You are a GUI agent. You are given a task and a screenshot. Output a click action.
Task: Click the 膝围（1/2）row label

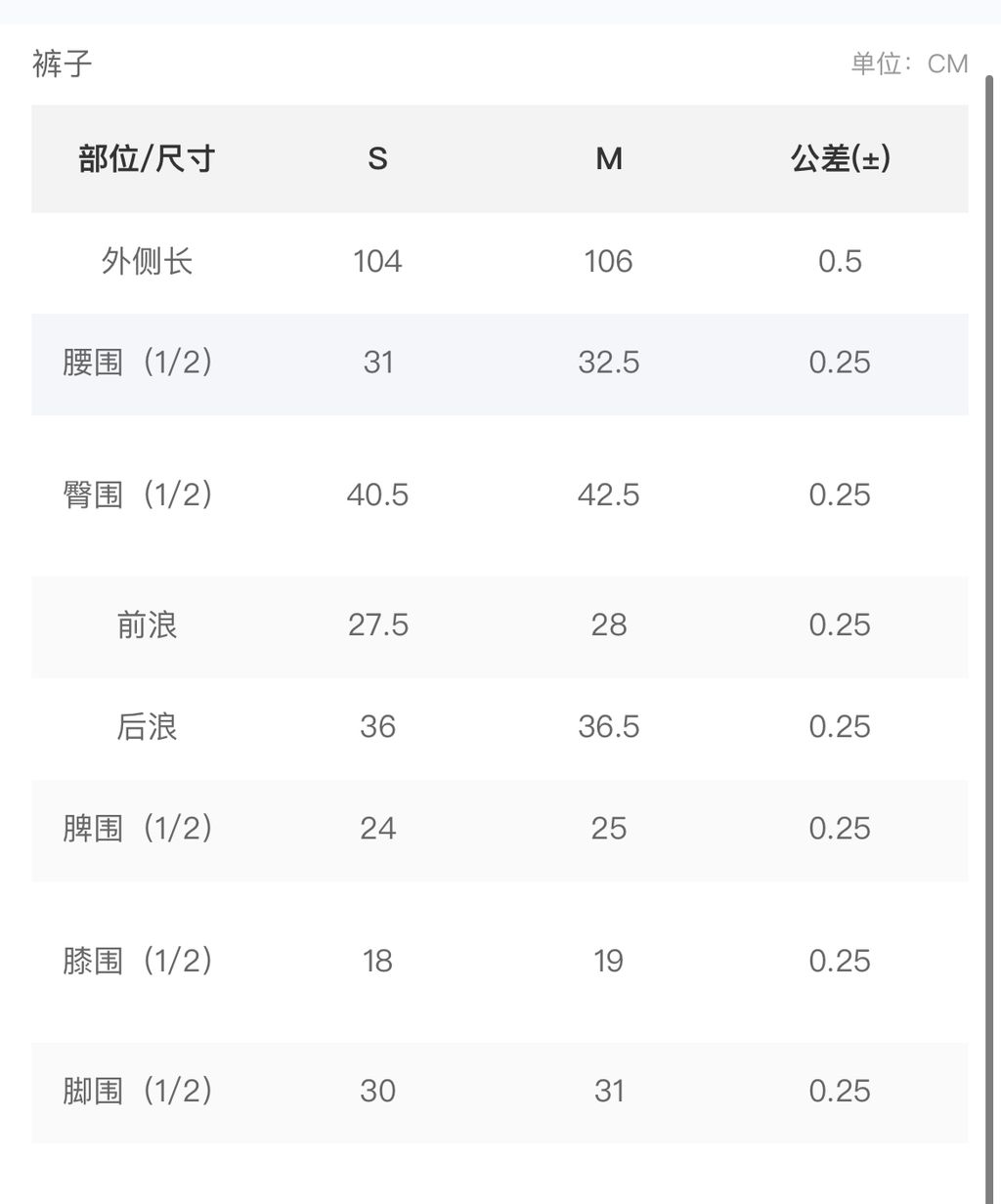tap(138, 961)
